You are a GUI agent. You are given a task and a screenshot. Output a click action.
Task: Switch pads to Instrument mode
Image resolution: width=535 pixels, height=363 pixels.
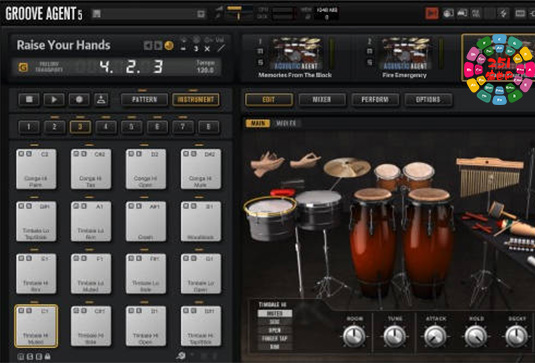click(196, 100)
